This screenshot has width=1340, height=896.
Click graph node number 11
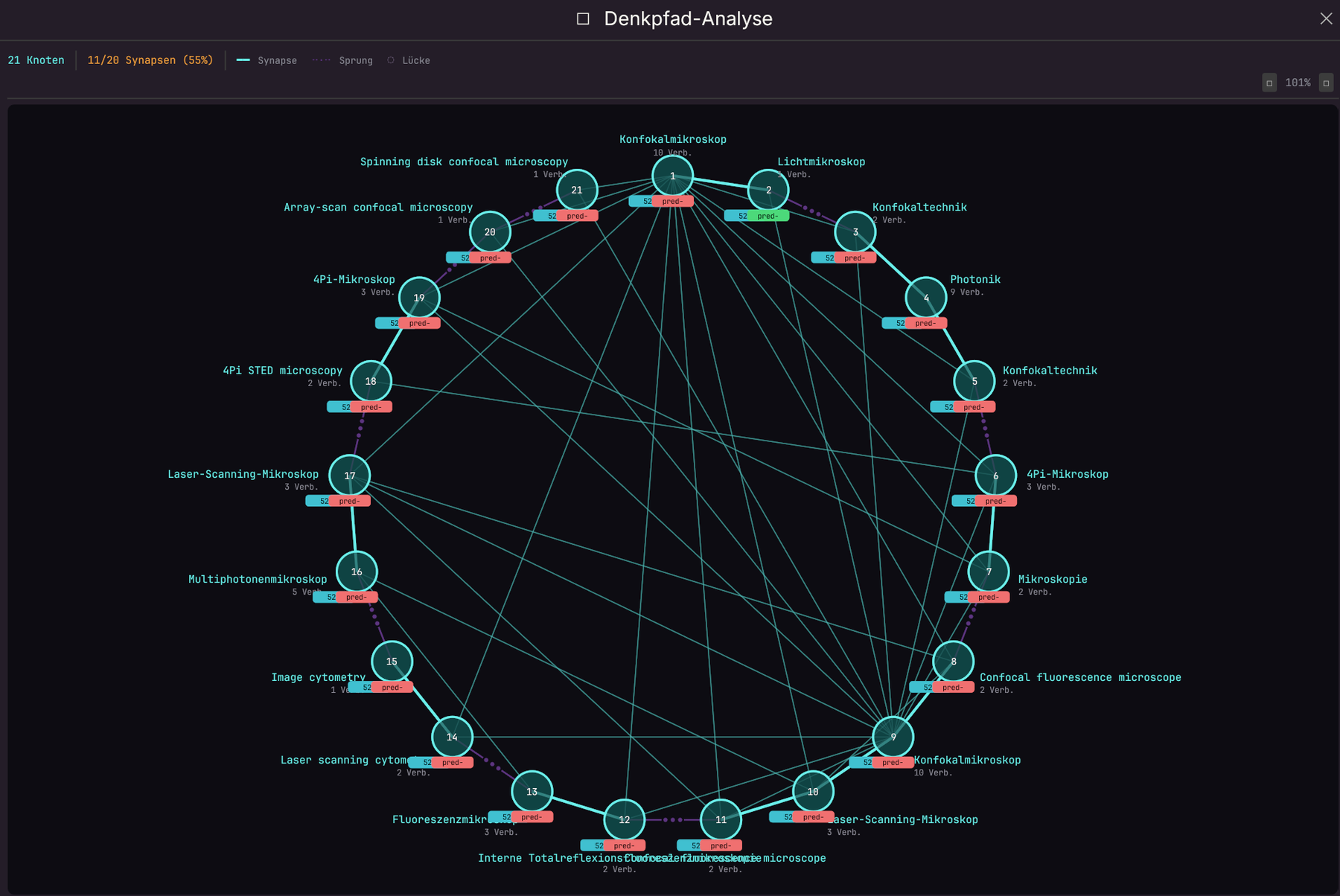[x=721, y=819]
